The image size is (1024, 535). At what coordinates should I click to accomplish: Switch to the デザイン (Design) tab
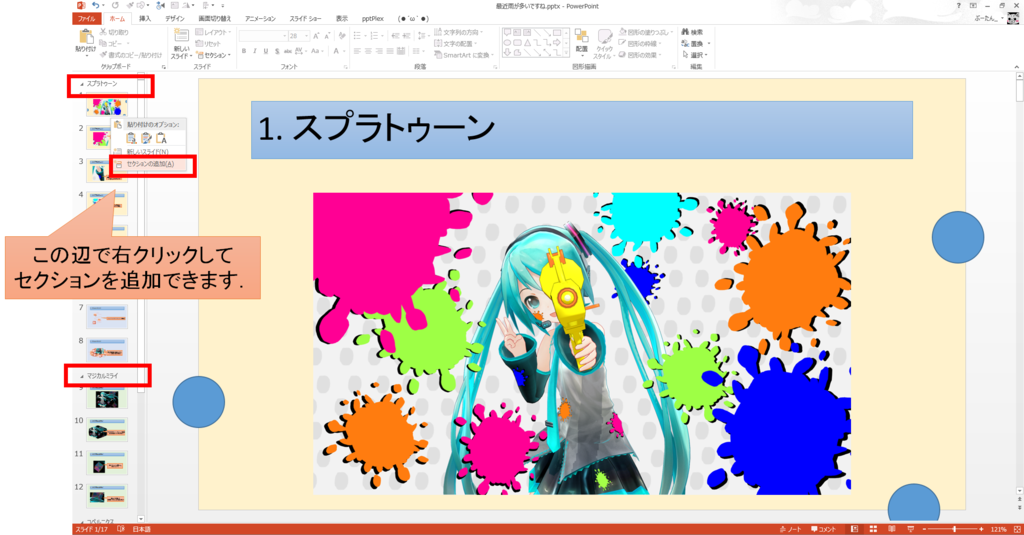174,19
